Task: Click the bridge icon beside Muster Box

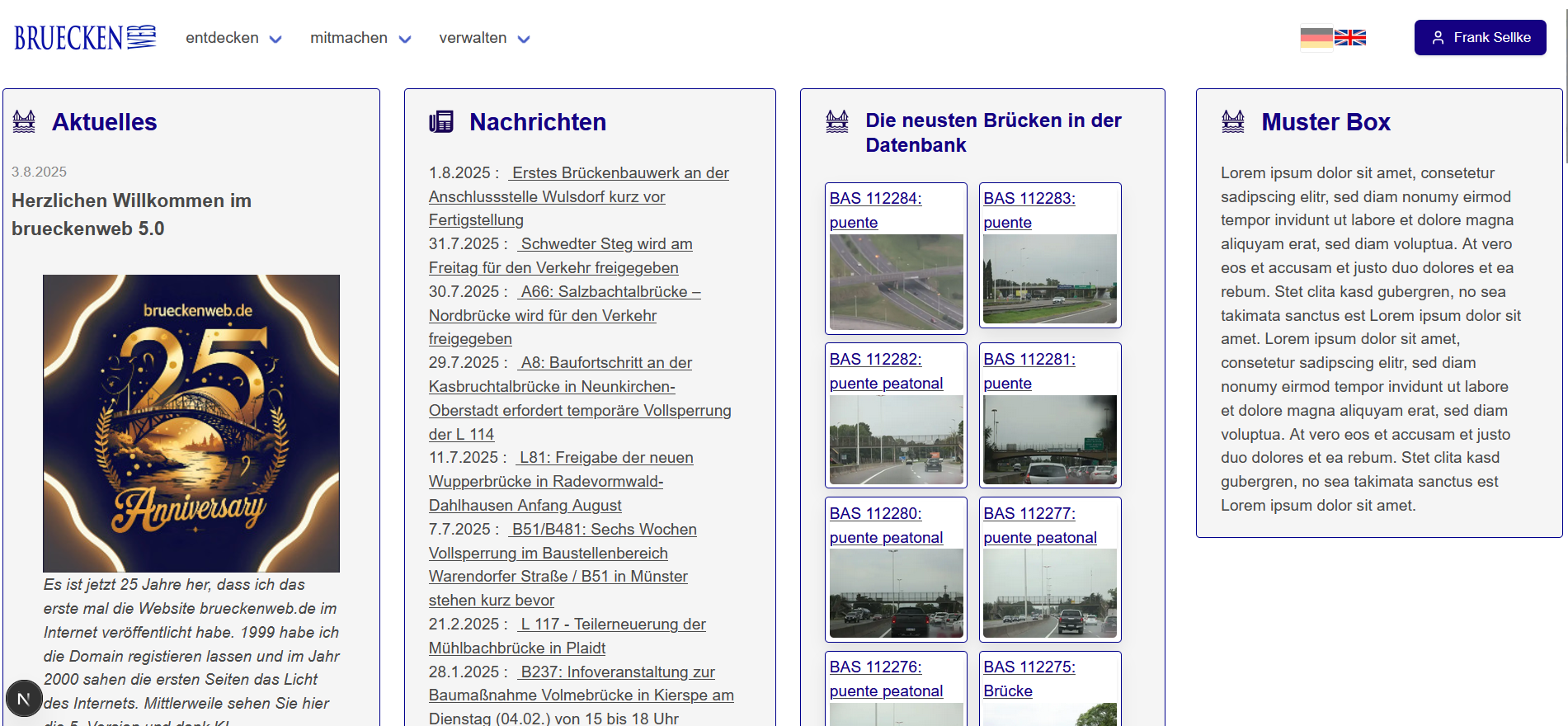Action: [x=1233, y=122]
